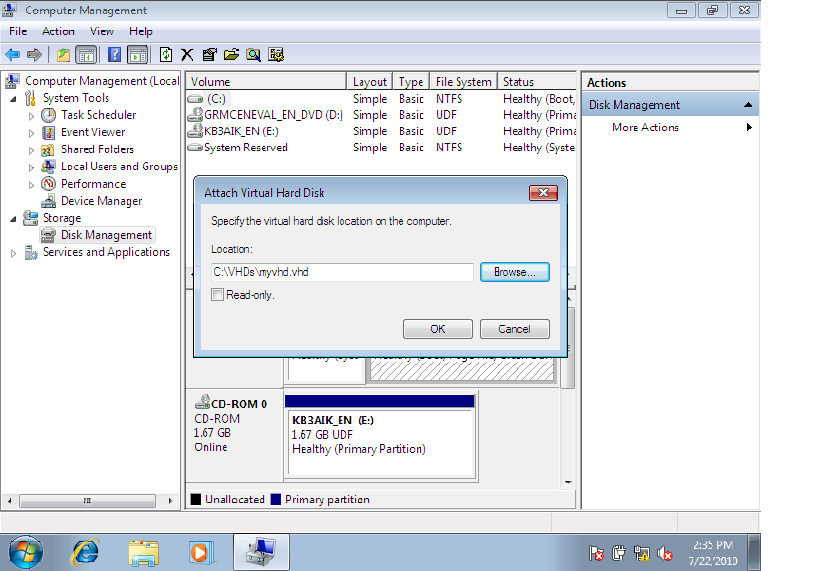Sort by the Layout column header
The image size is (819, 571).
[370, 81]
